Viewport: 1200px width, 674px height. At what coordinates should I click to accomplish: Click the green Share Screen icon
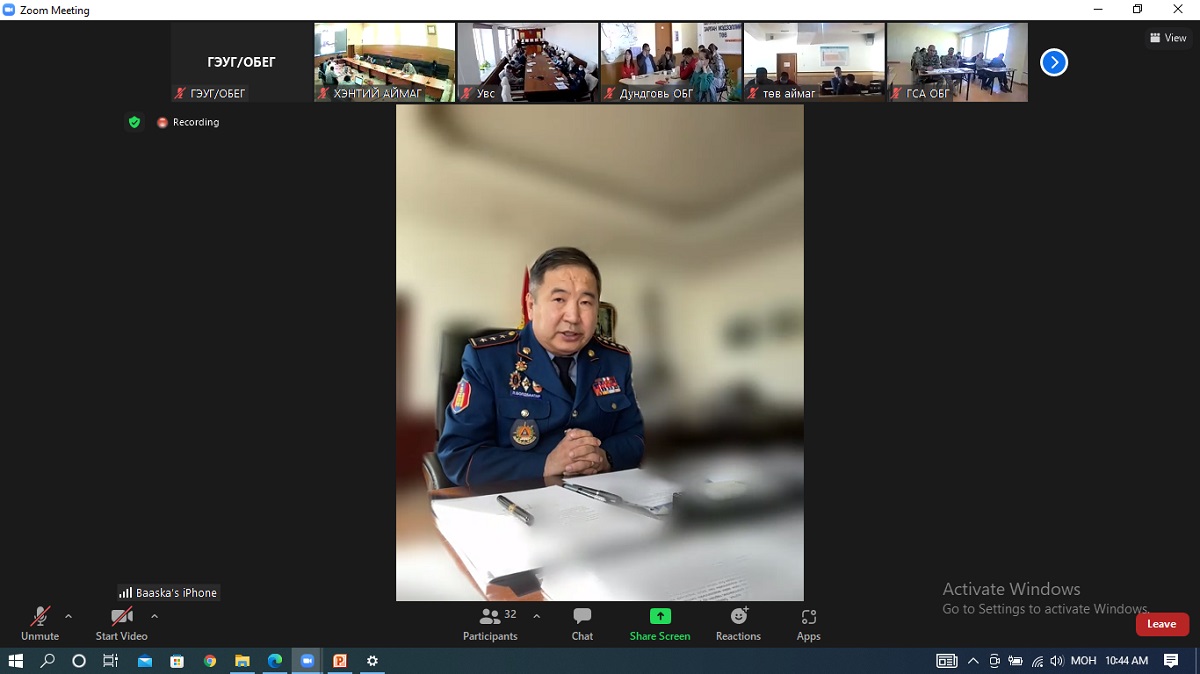point(660,617)
